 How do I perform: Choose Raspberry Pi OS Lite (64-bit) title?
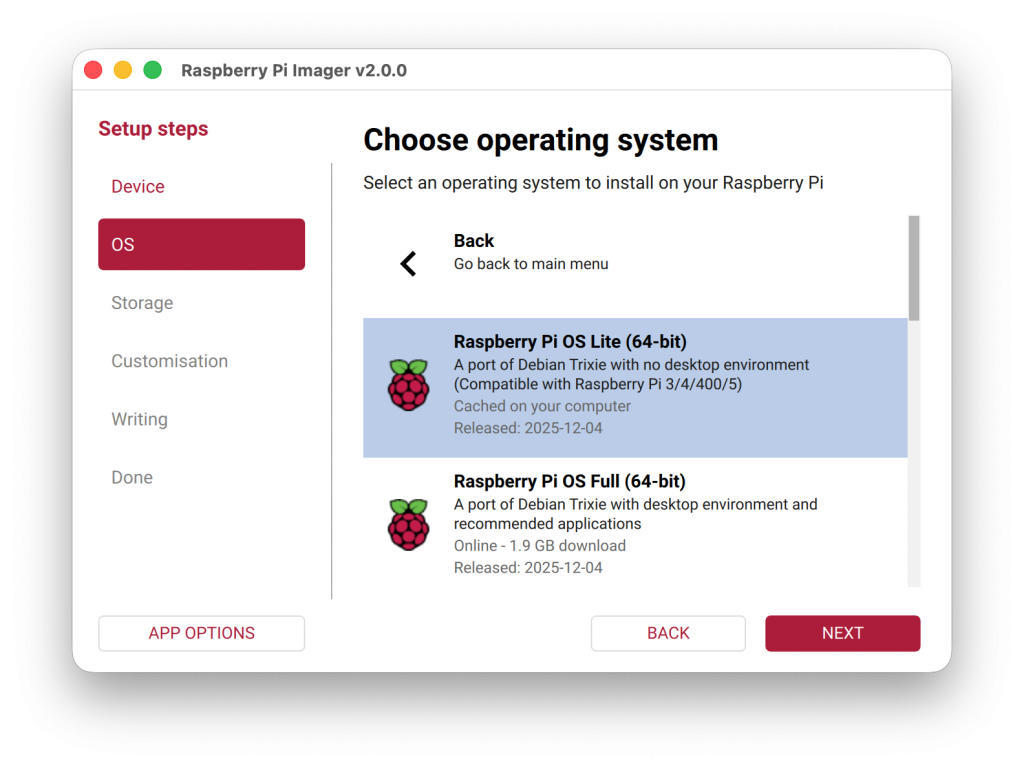[570, 342]
